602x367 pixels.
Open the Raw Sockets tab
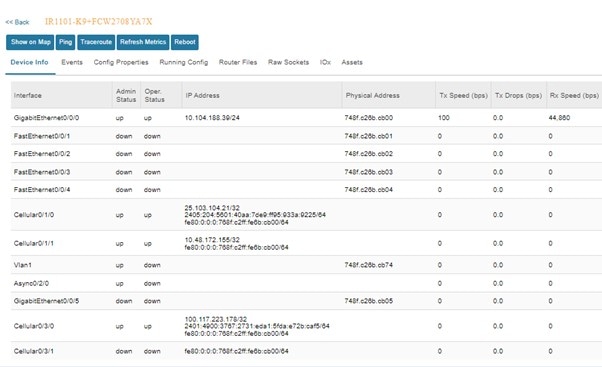click(x=288, y=62)
